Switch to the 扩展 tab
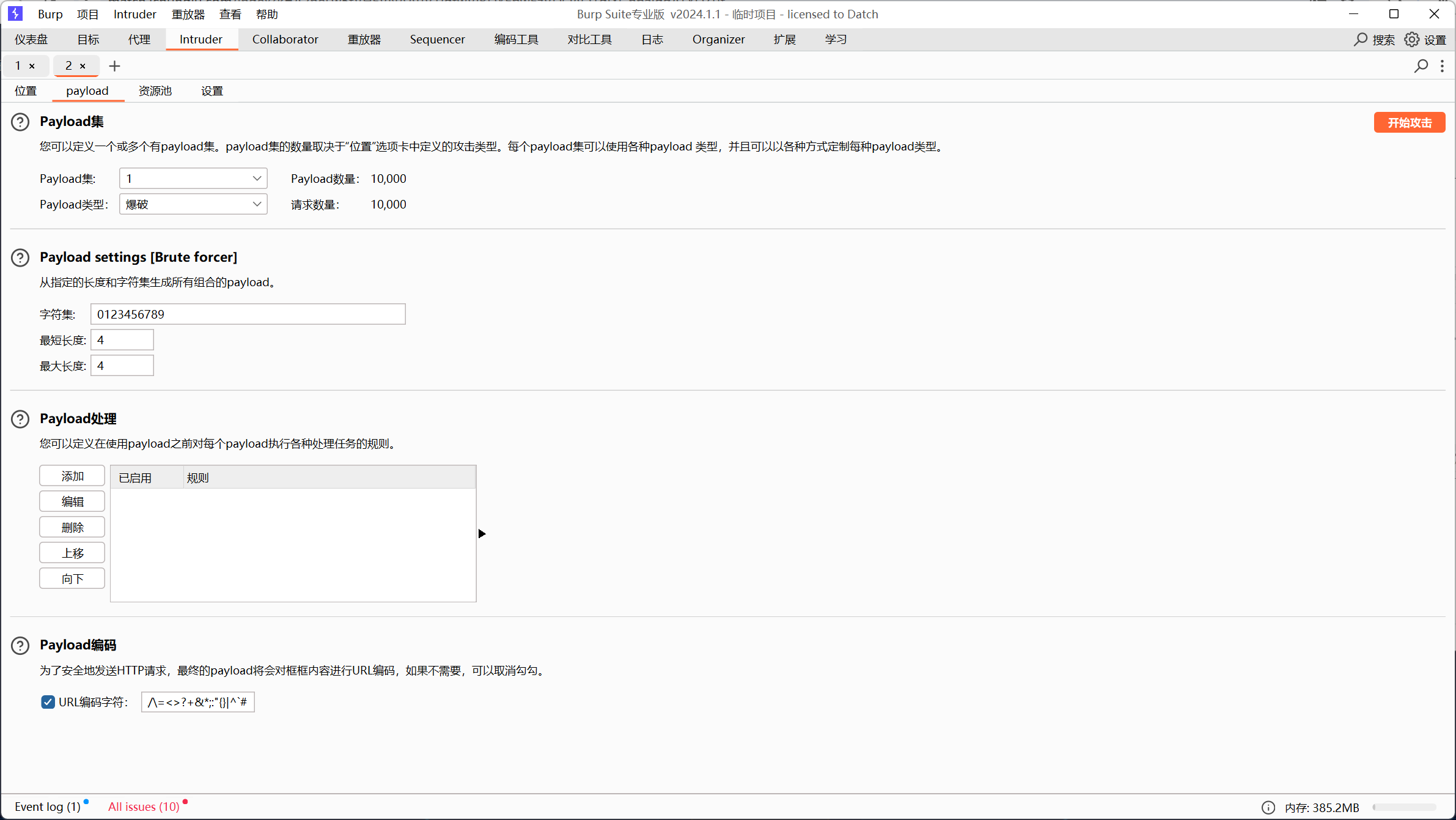The image size is (1456, 820). (785, 39)
